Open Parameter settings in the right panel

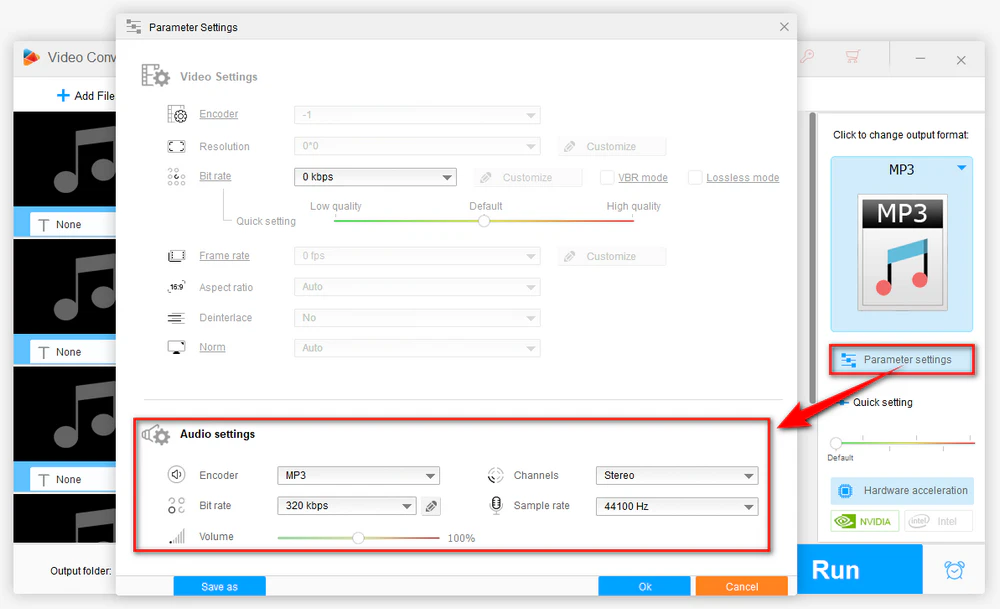(x=902, y=360)
